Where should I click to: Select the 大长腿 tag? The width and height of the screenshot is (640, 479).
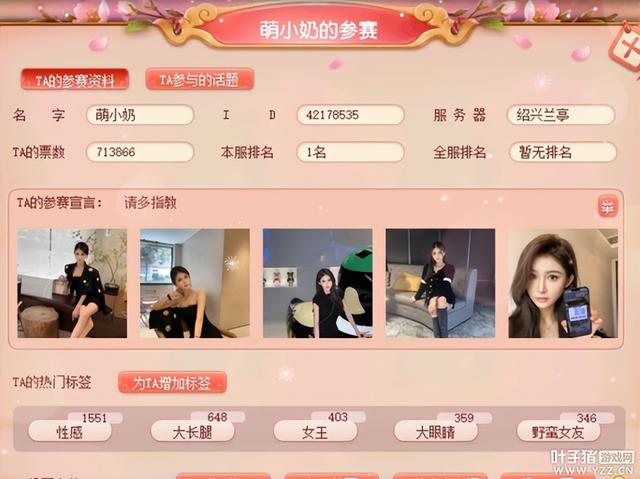192,431
